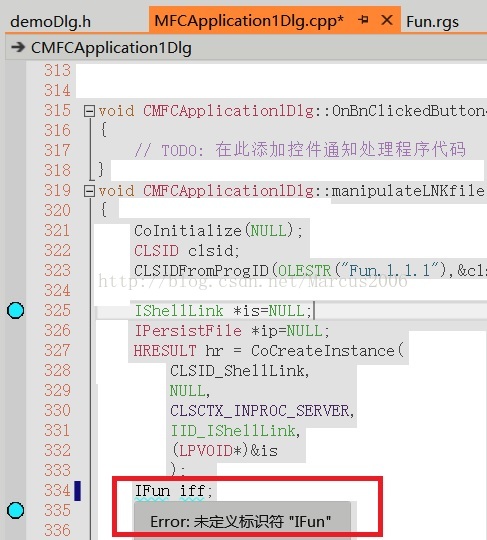Remove the breakpoint at line 335
Screen dimensions: 487x540
15,510
